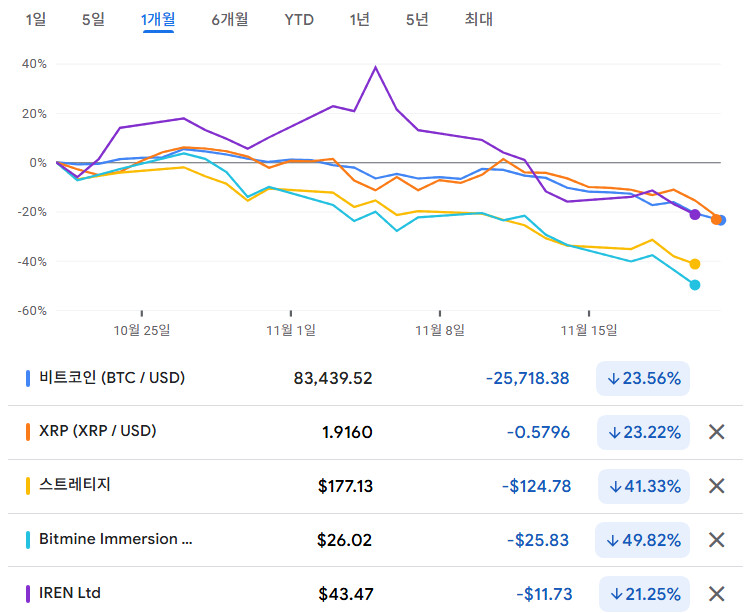Open the 비트코인 (BTC / USD) row

(111, 378)
